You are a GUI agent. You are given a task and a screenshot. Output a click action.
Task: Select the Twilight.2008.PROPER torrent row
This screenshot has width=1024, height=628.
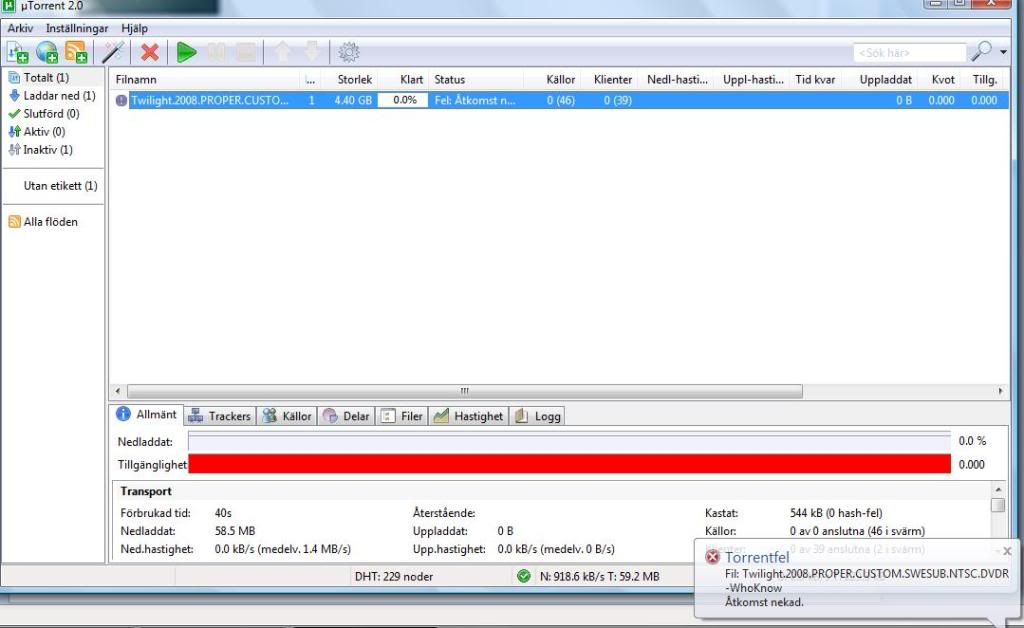coord(210,100)
